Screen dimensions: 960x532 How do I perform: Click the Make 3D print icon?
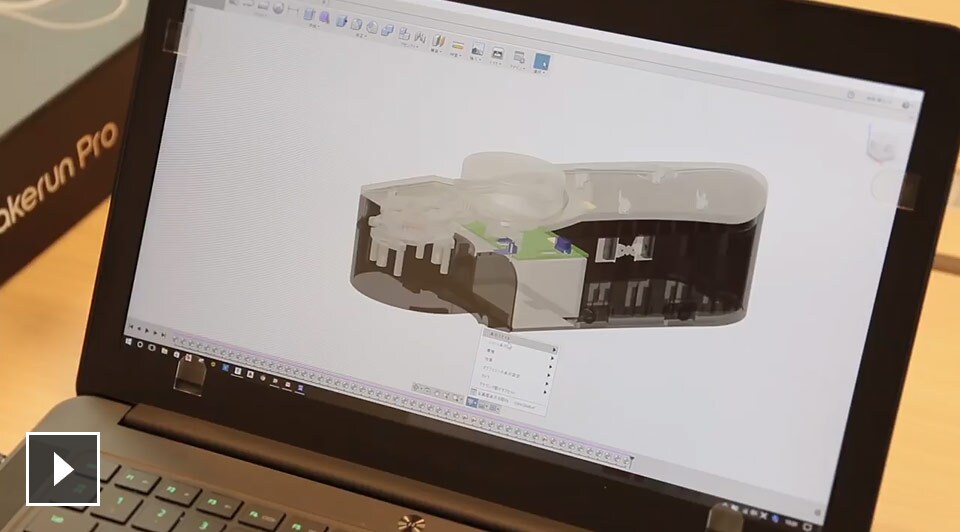(498, 53)
